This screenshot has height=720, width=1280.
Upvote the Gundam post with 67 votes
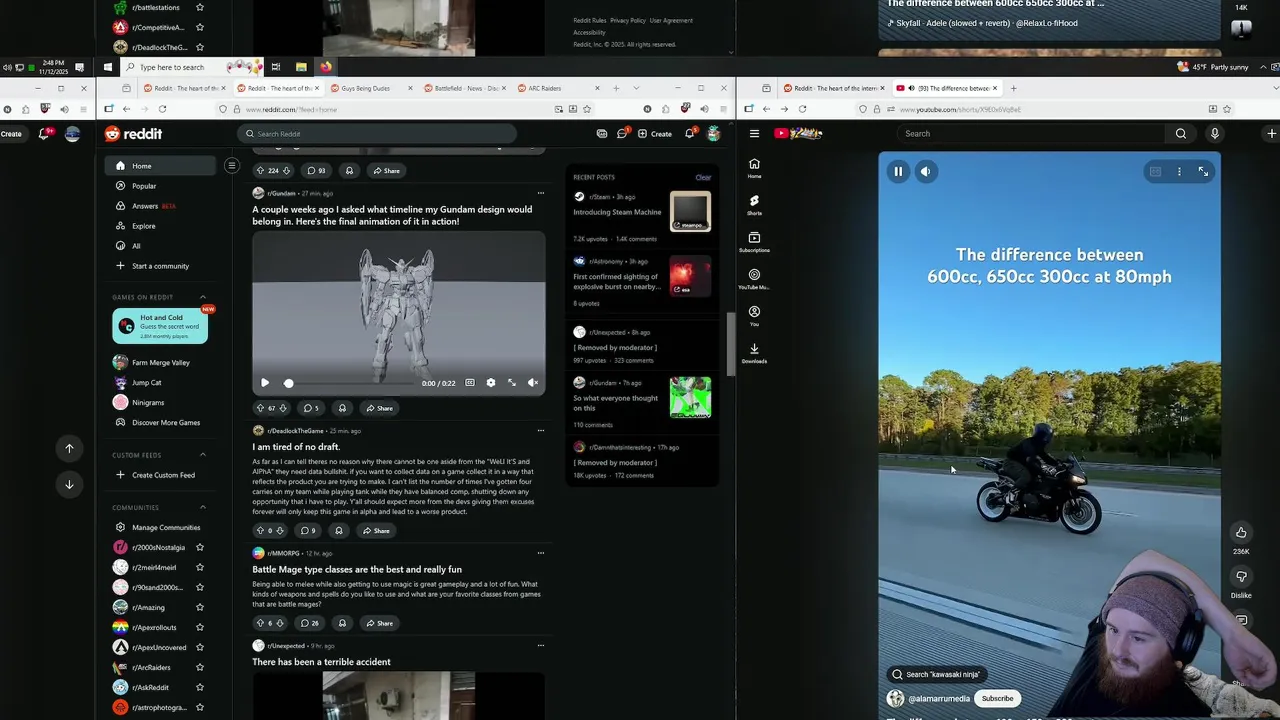pyautogui.click(x=260, y=408)
